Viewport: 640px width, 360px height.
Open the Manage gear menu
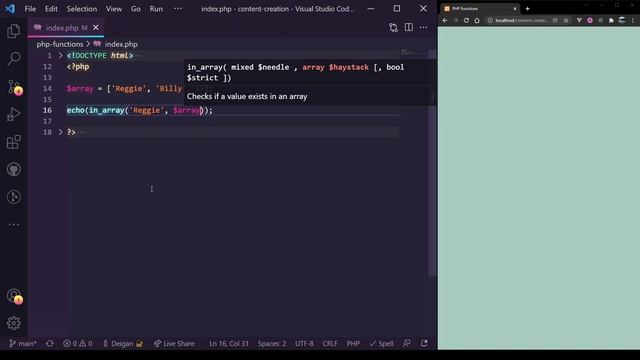(13, 323)
